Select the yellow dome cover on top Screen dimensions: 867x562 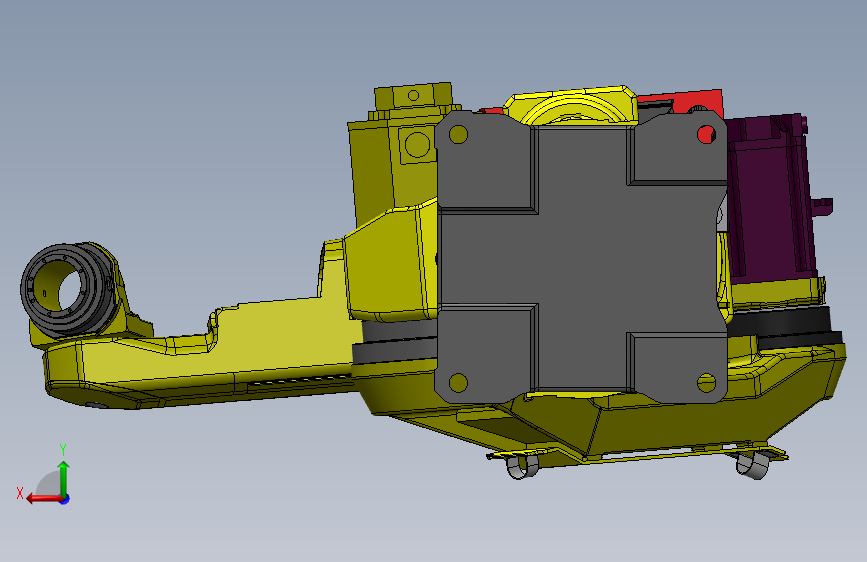571,106
